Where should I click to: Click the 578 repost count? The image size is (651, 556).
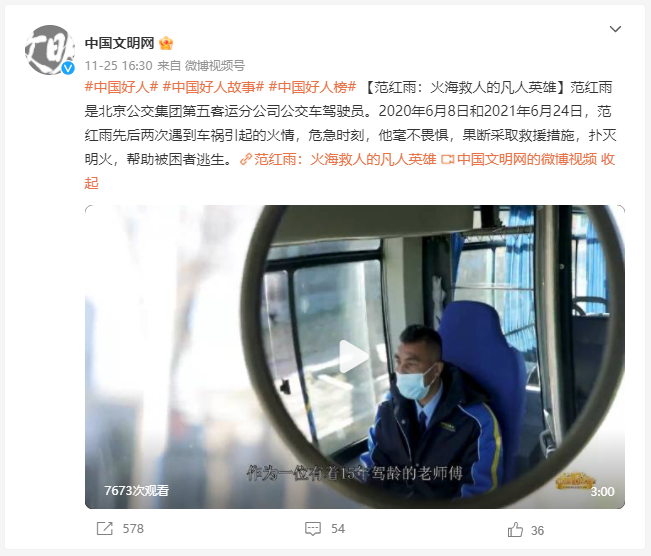click(133, 529)
